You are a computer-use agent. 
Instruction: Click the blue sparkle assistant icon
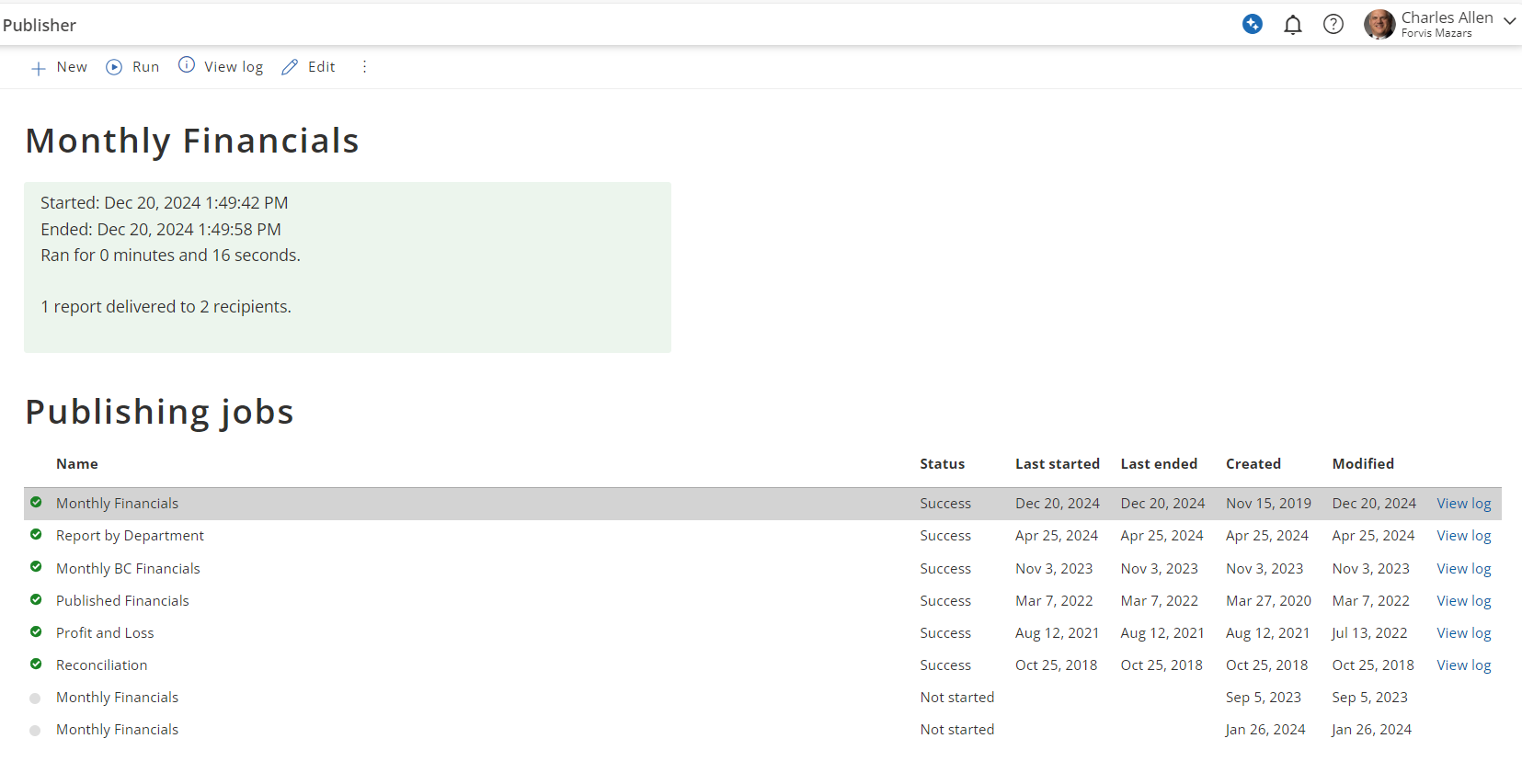[x=1252, y=25]
